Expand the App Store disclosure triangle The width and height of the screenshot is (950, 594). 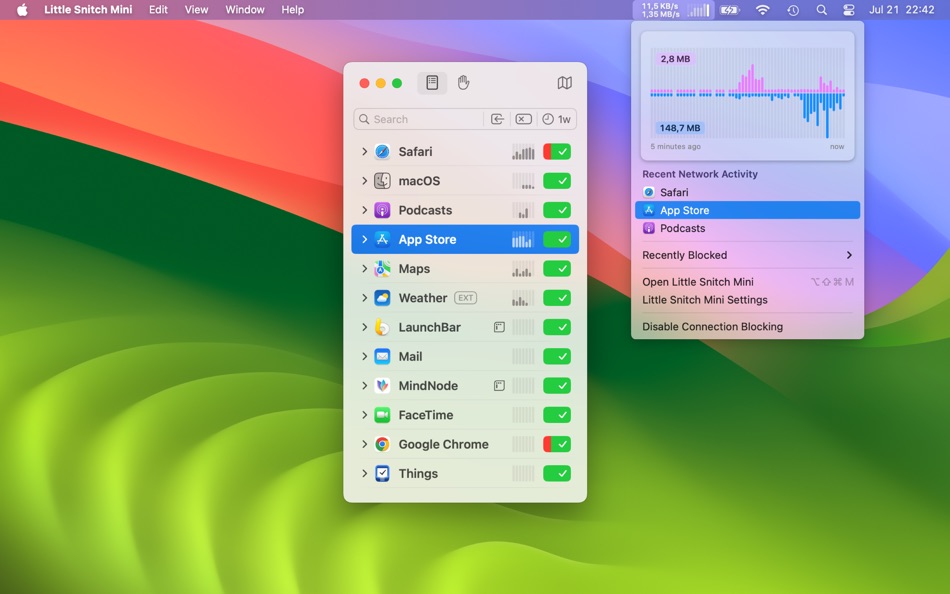(x=364, y=239)
